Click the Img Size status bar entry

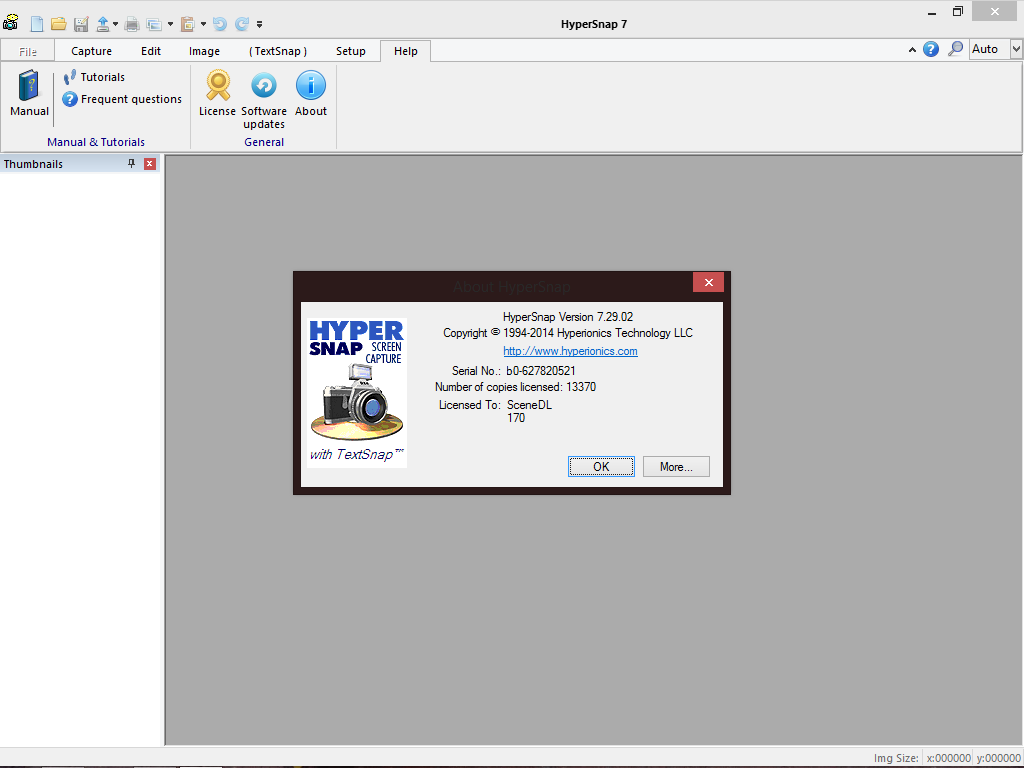pos(896,758)
